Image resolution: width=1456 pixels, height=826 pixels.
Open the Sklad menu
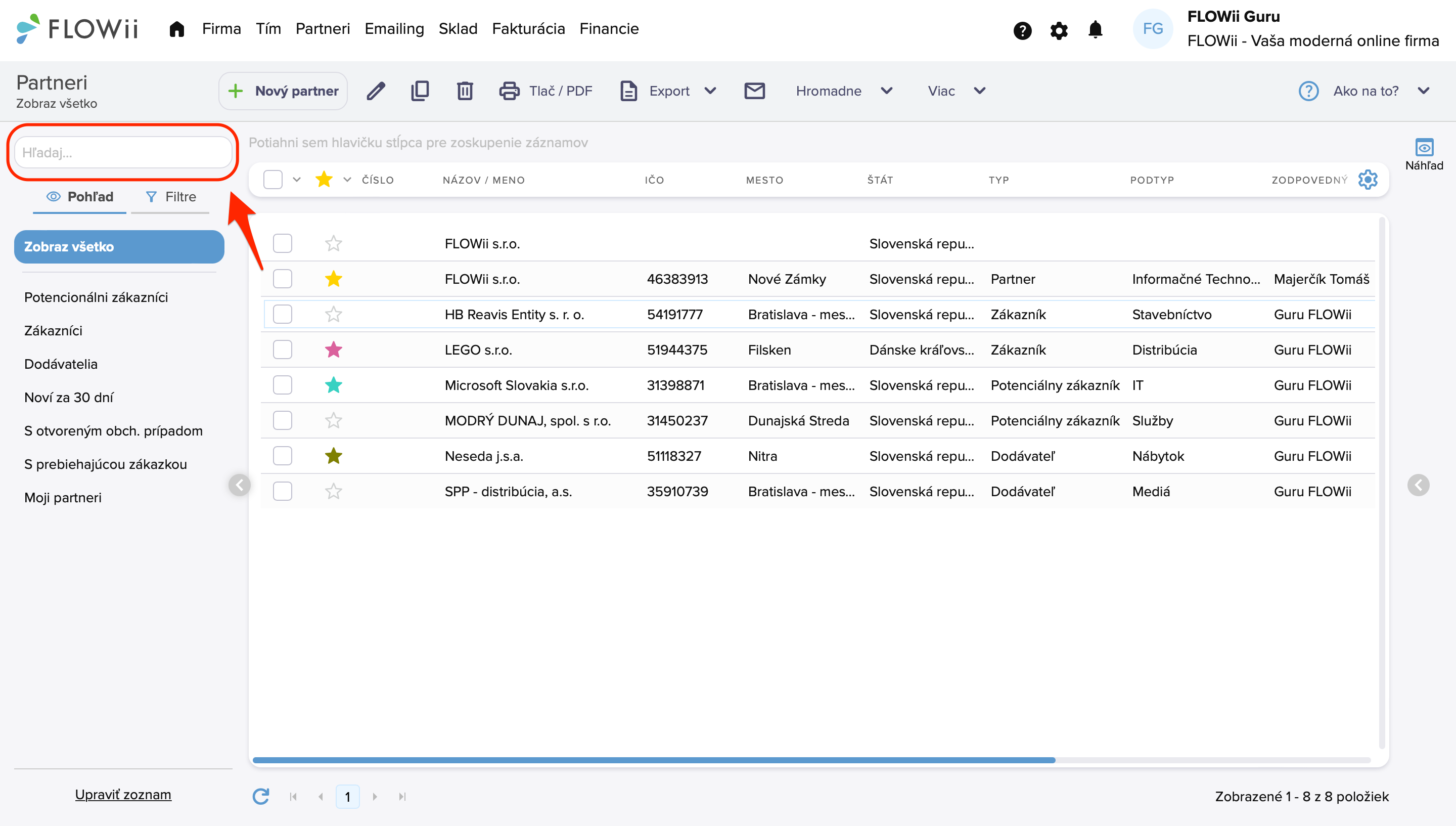pos(458,29)
